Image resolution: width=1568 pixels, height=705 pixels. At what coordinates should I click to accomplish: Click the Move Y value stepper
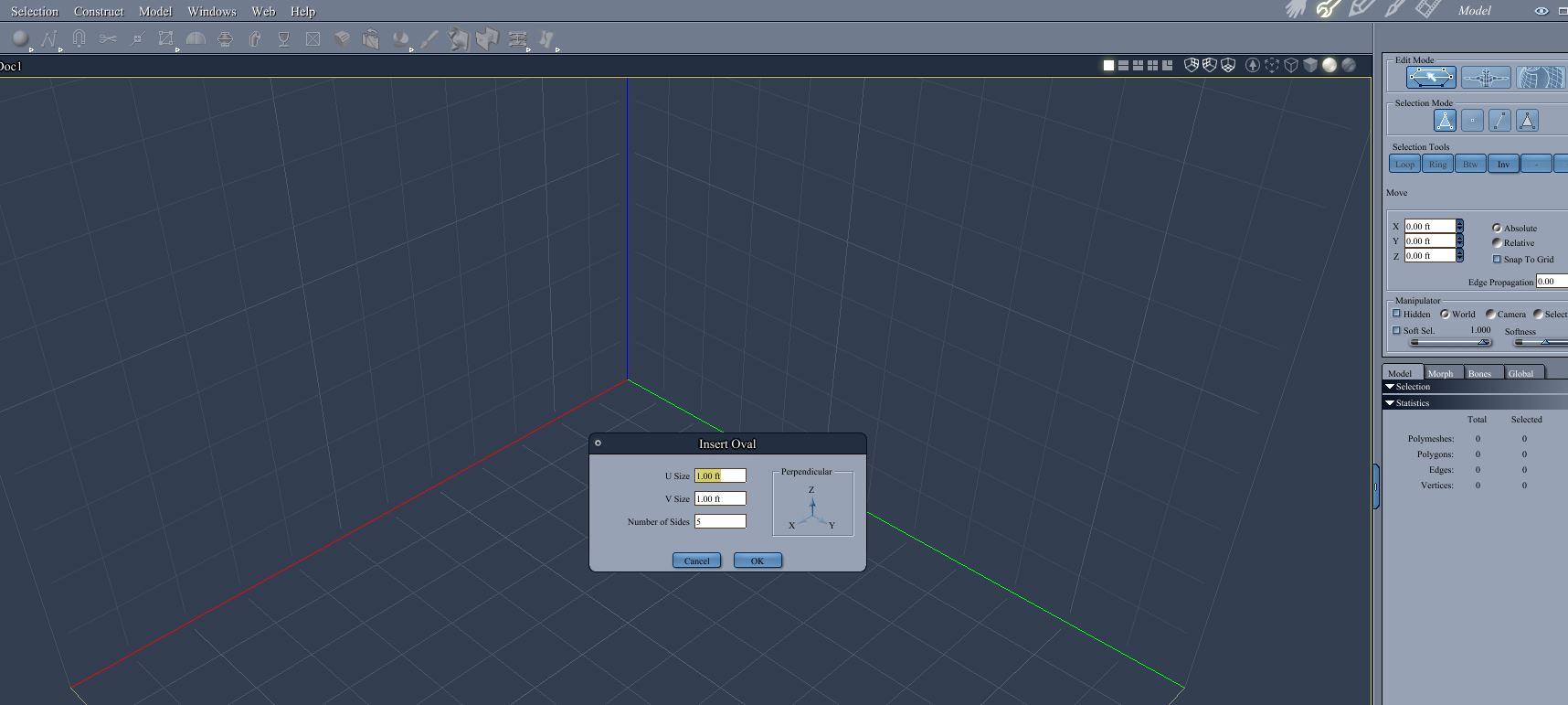pos(1459,240)
